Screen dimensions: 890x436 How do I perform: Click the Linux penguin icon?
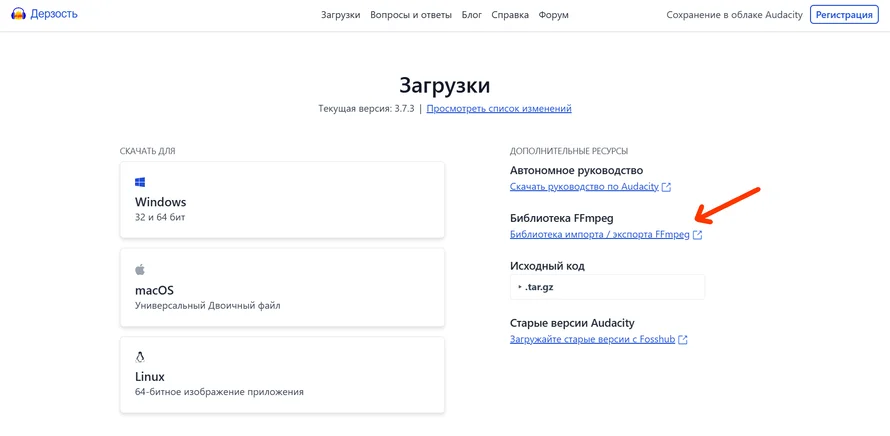(140, 357)
